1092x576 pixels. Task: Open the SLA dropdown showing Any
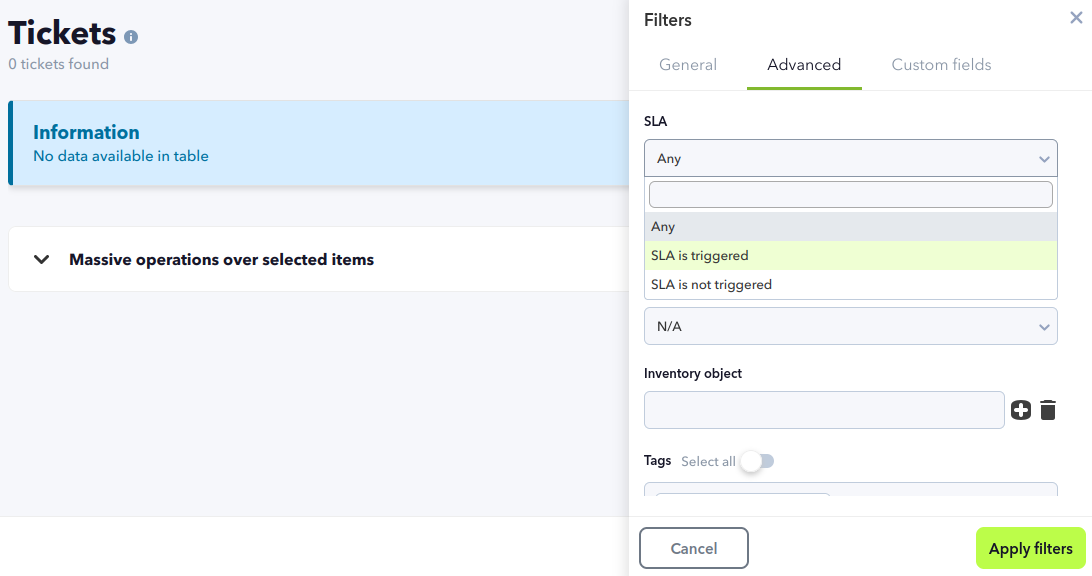850,158
